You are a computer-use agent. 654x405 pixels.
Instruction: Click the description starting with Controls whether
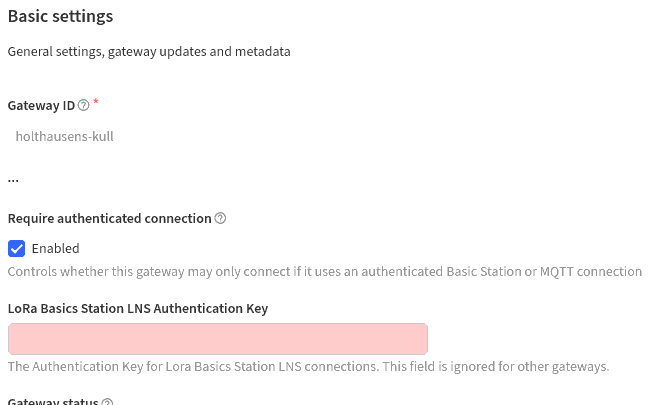(324, 272)
